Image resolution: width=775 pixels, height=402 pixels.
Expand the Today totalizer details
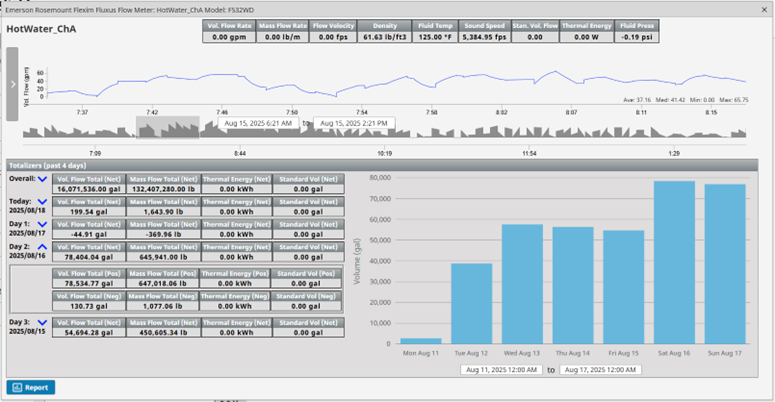click(x=42, y=201)
